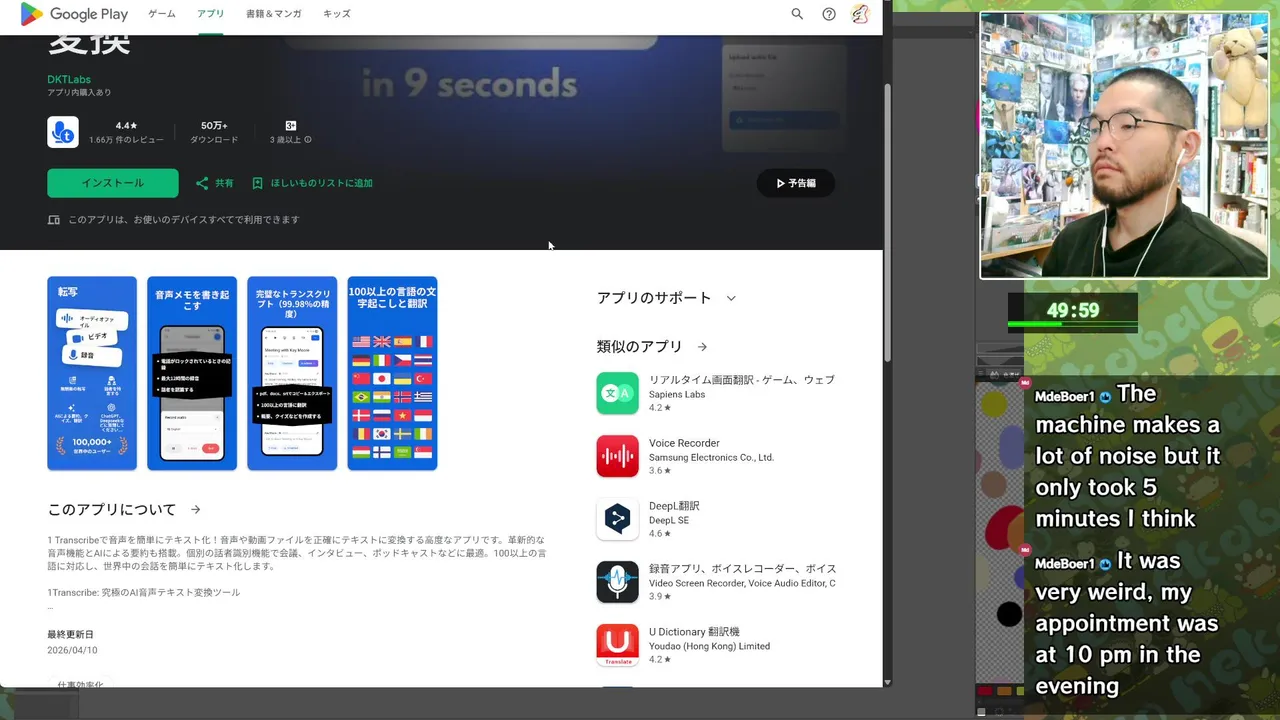
Task: Click U Dictionary 翻訳機 app title
Action: (x=694, y=632)
